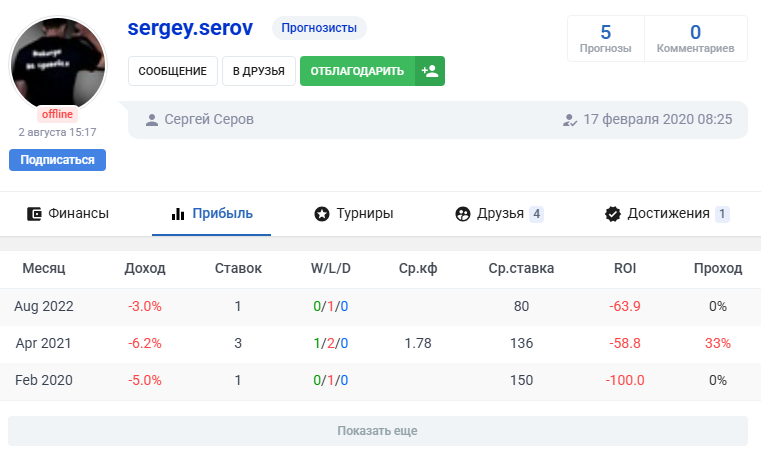This screenshot has width=761, height=452.
Task: Click the 80 average stake value
Action: click(521, 306)
